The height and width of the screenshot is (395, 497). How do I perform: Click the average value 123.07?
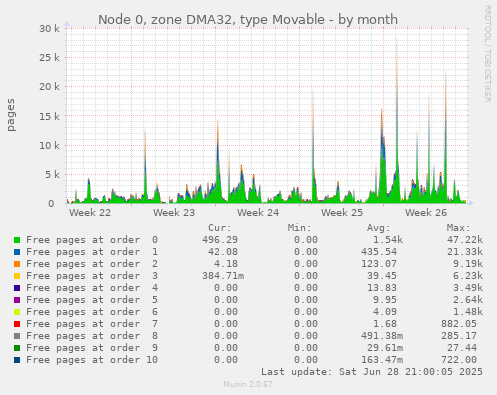point(379,264)
